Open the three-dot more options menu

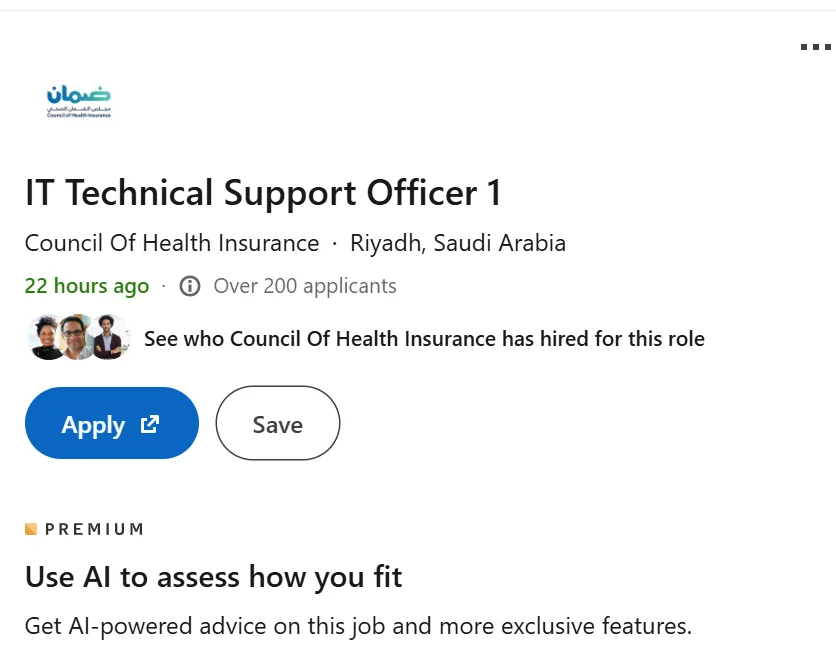816,47
